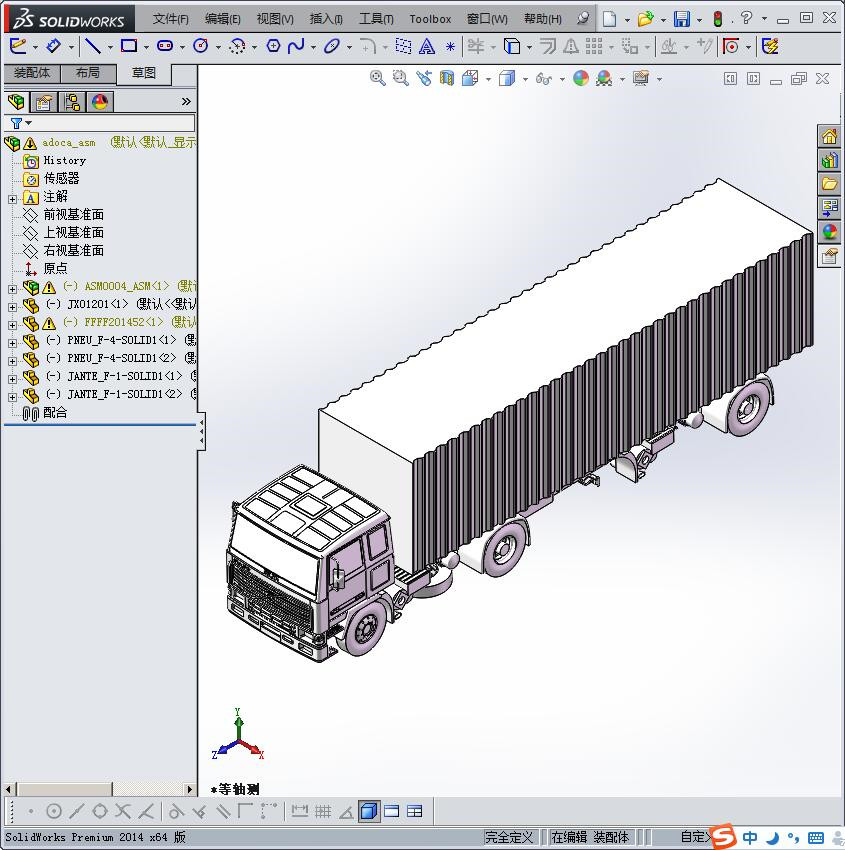
Task: Open the FeatureManager design tree tab
Action: tap(16, 102)
